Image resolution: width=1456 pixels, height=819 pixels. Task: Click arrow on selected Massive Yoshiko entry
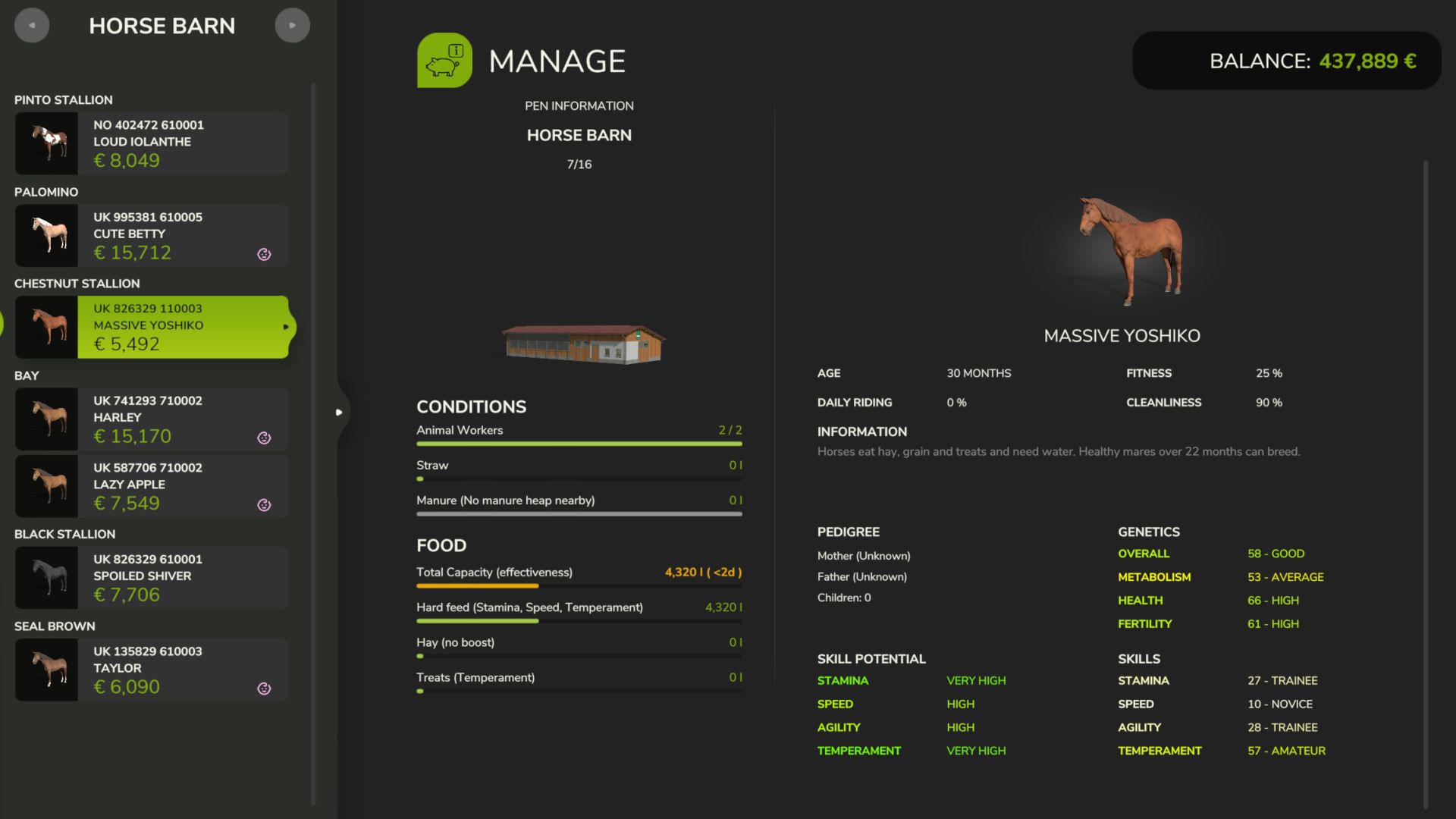coord(286,327)
